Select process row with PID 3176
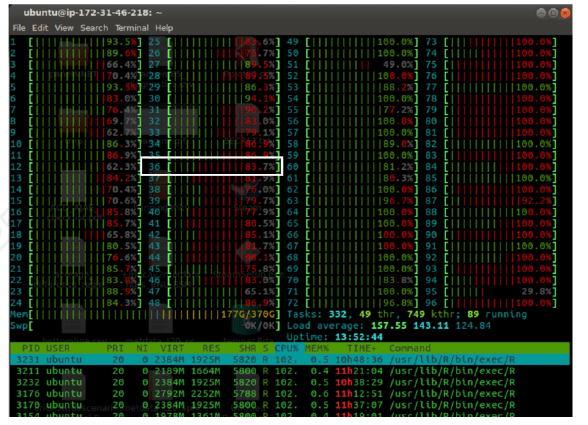The height and width of the screenshot is (425, 588). tap(290, 394)
